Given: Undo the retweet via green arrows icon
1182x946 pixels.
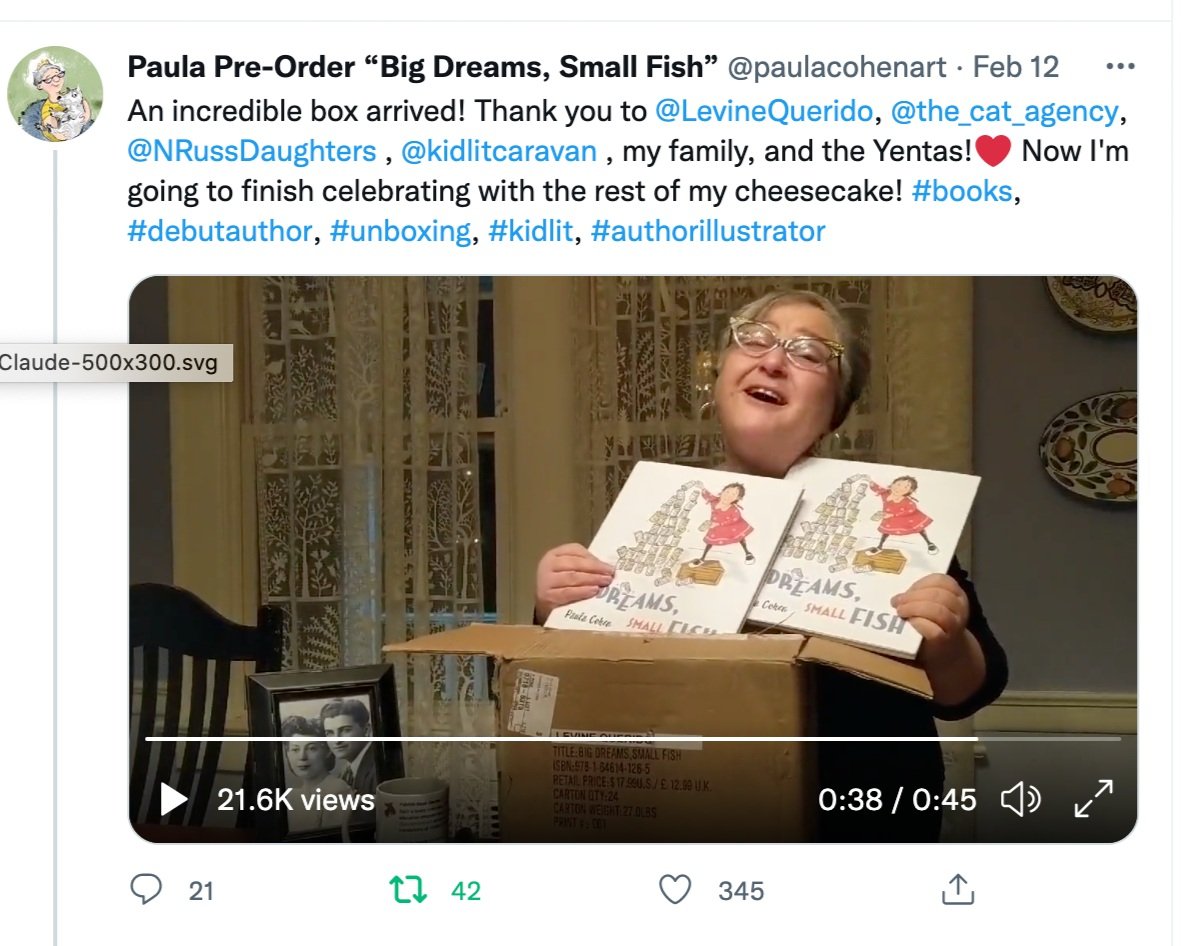Looking at the screenshot, I should pyautogui.click(x=408, y=890).
